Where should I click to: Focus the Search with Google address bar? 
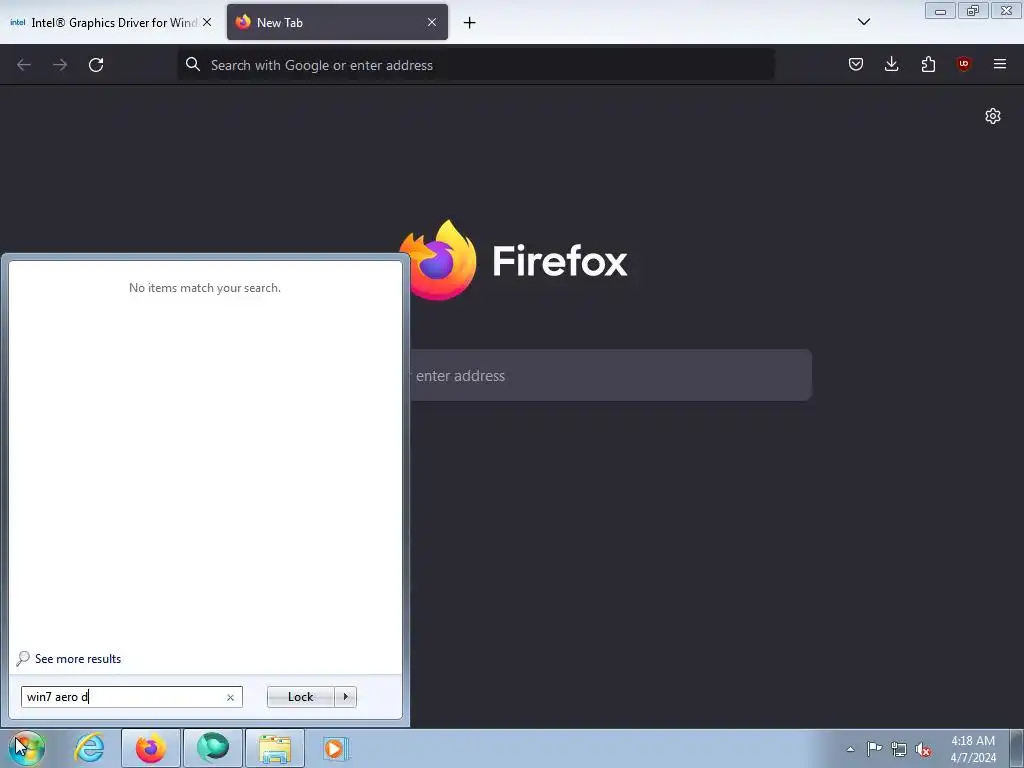(476, 65)
